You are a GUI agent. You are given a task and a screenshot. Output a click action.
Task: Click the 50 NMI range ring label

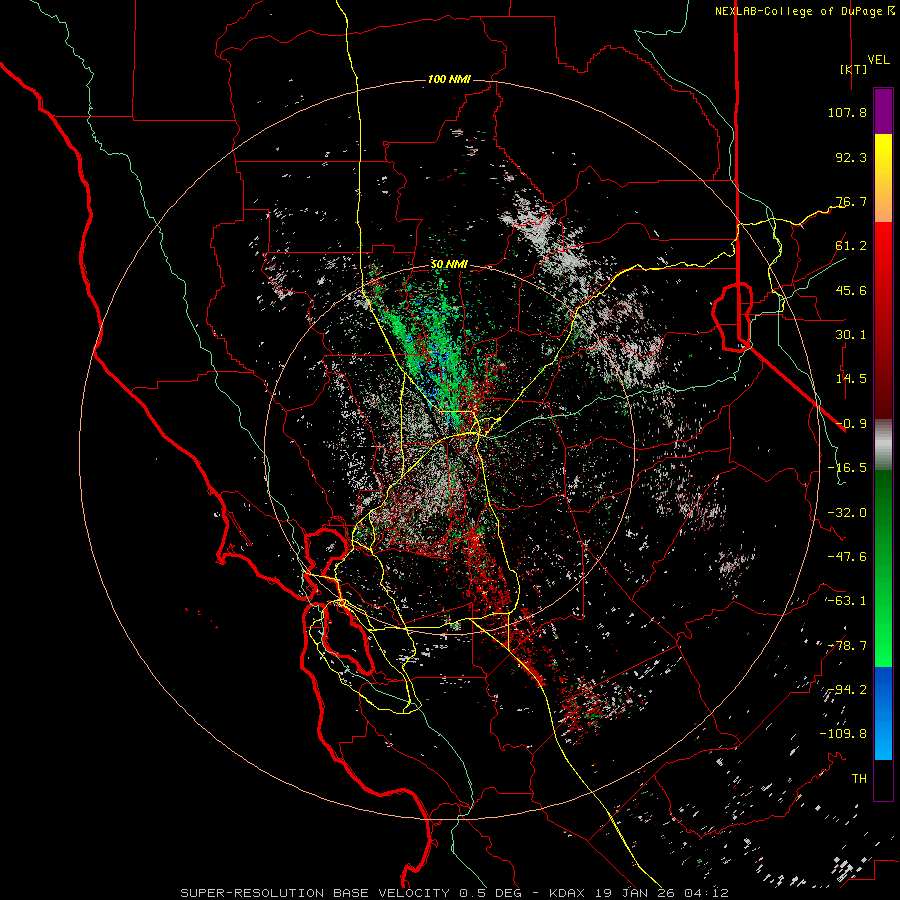pyautogui.click(x=449, y=265)
